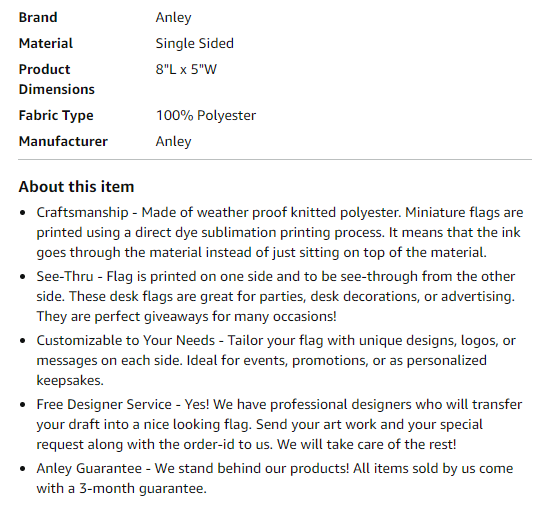This screenshot has width=550, height=510.
Task: Click the 3-month guarantee text
Action: click(x=143, y=489)
